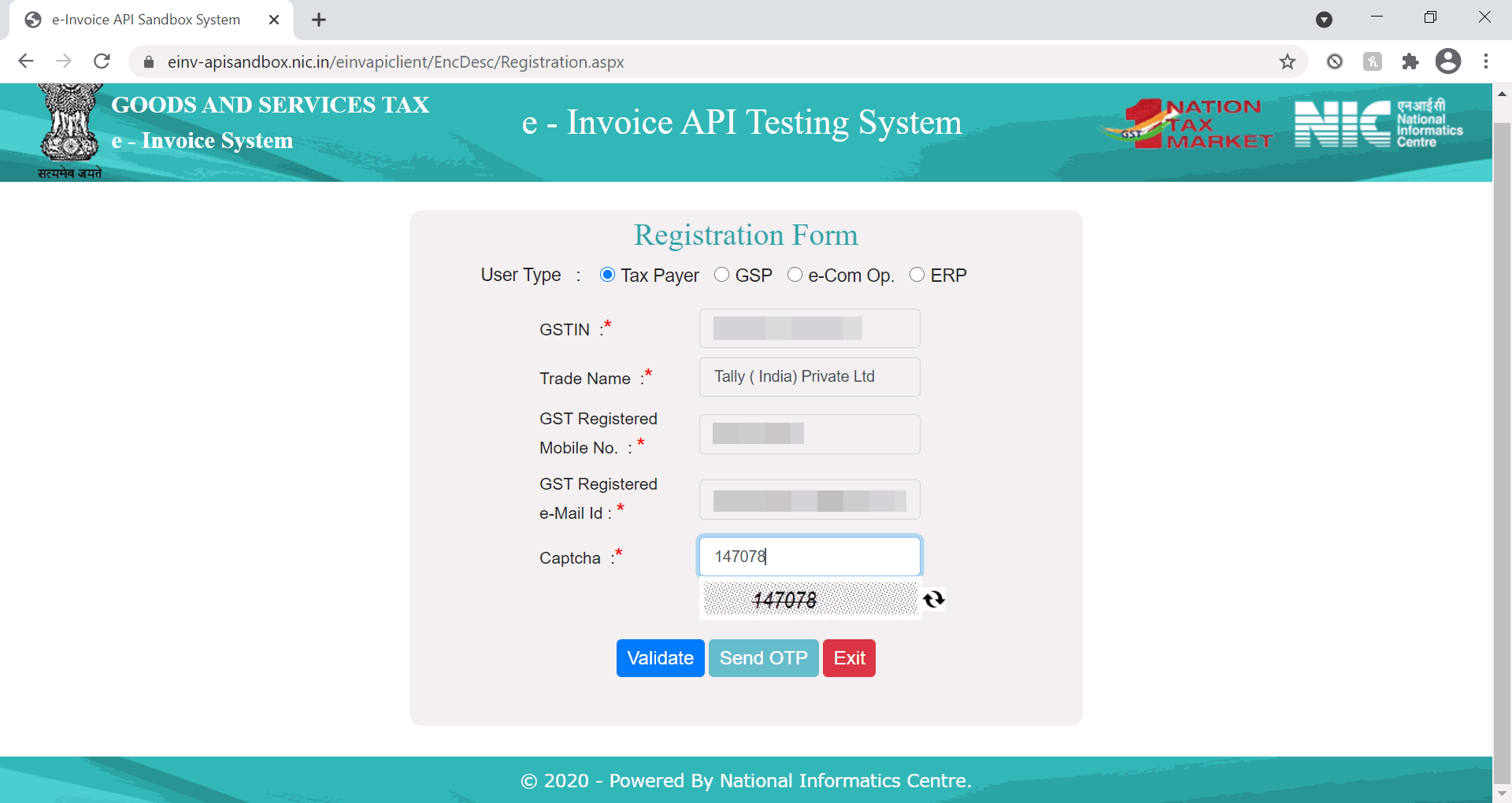1512x803 pixels.
Task: Click the blocked-content extension icon
Action: [x=1335, y=61]
